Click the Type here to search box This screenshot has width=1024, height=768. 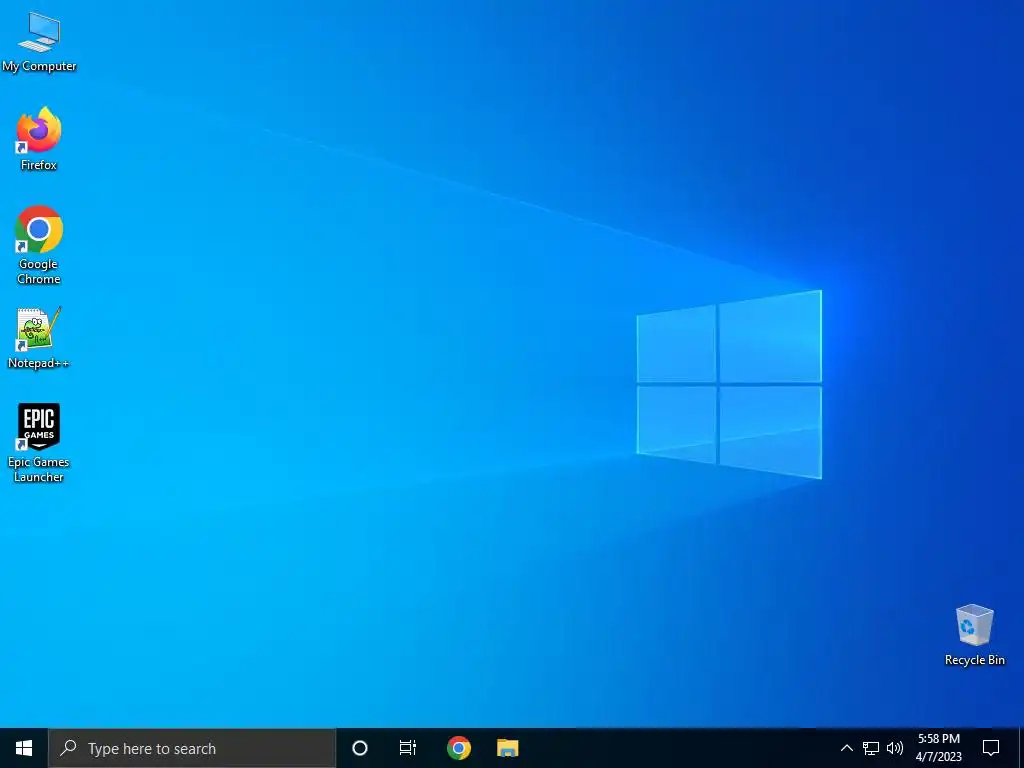(192, 748)
